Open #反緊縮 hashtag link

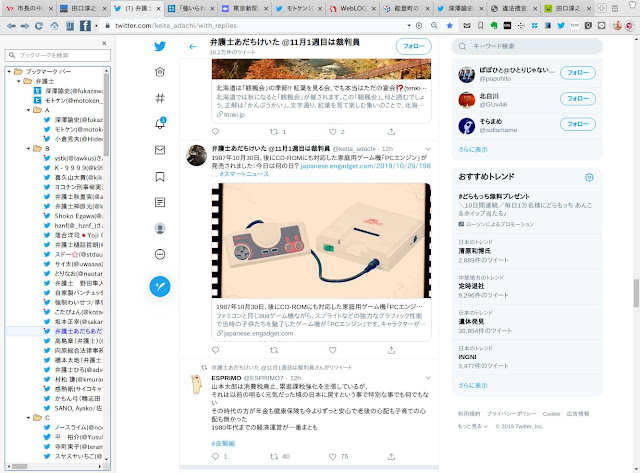tap(223, 444)
